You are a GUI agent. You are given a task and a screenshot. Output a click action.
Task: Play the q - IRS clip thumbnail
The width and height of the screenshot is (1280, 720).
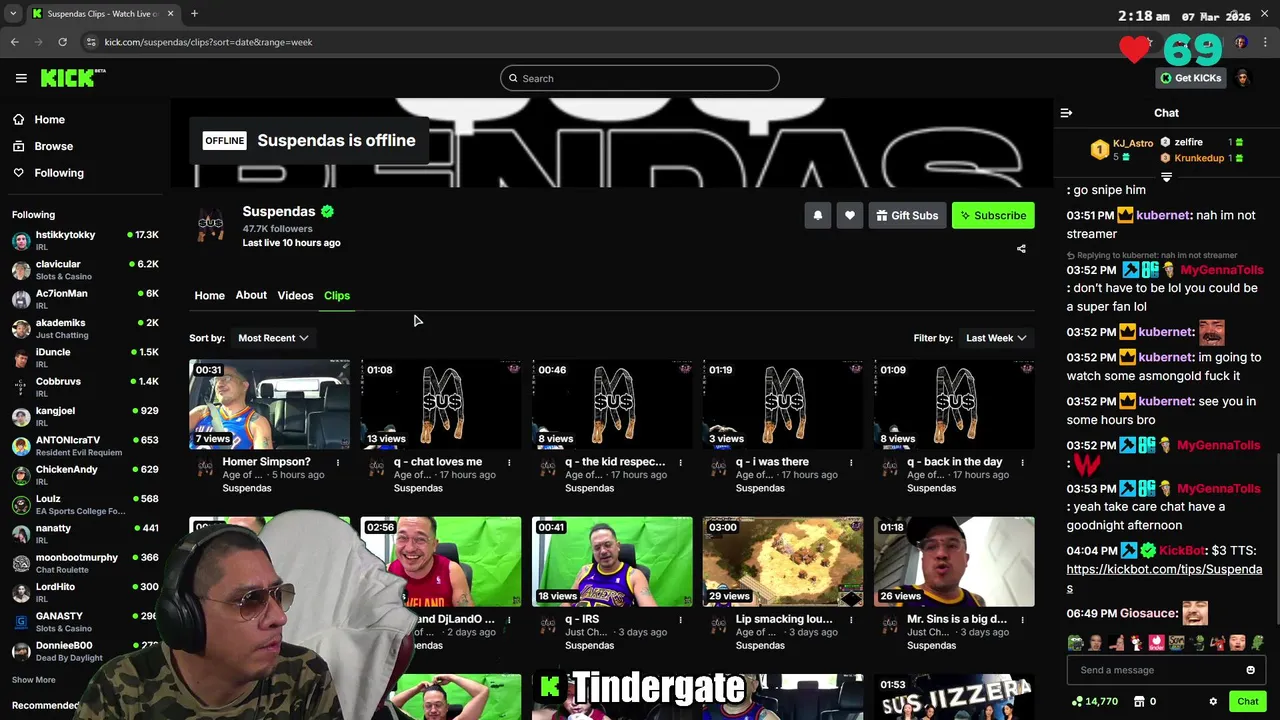612,561
